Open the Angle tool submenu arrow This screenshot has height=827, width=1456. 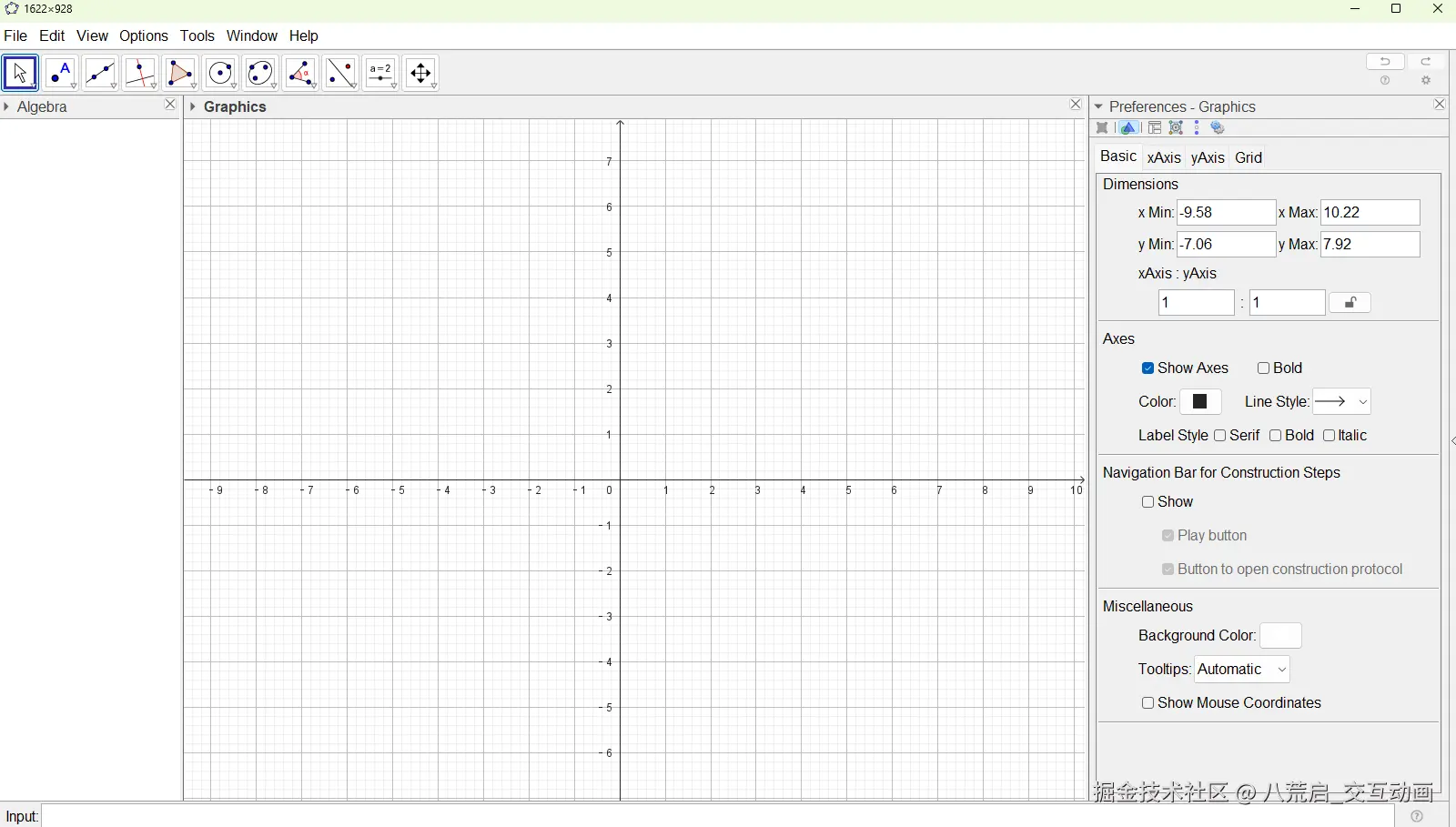click(x=314, y=86)
